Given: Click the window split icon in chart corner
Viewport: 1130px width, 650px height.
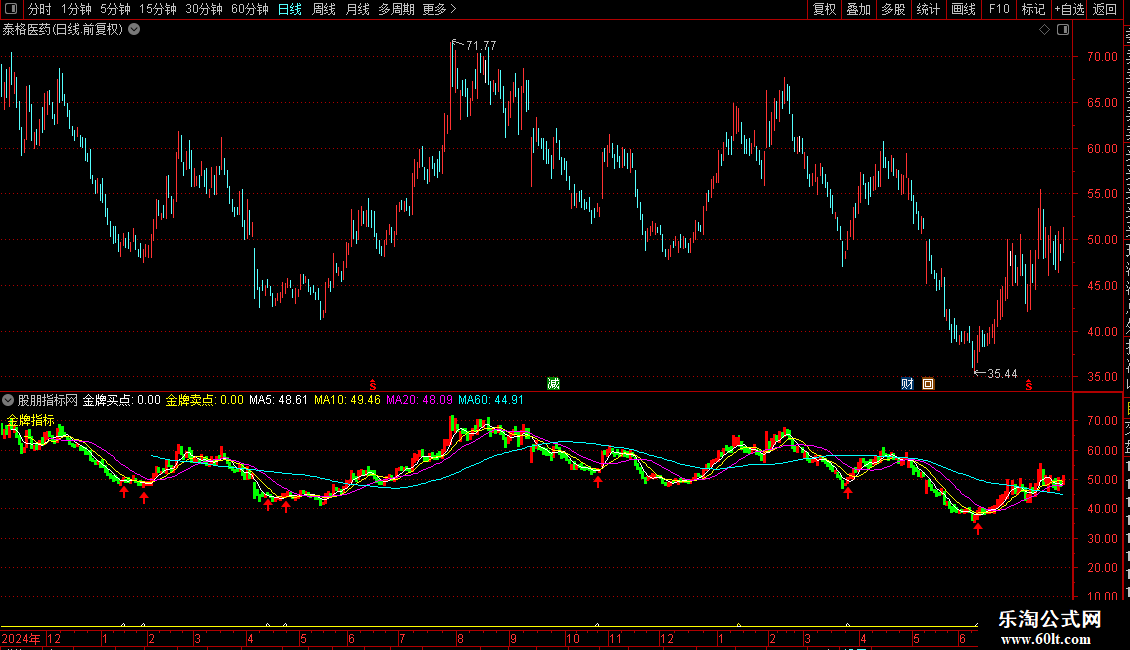Looking at the screenshot, I should pyautogui.click(x=1063, y=30).
